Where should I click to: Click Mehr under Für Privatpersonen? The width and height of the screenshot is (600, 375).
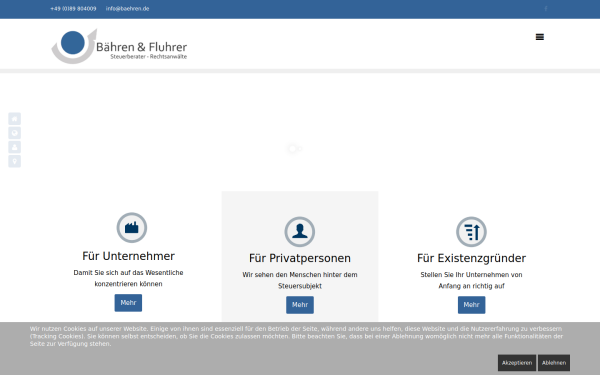coord(300,305)
